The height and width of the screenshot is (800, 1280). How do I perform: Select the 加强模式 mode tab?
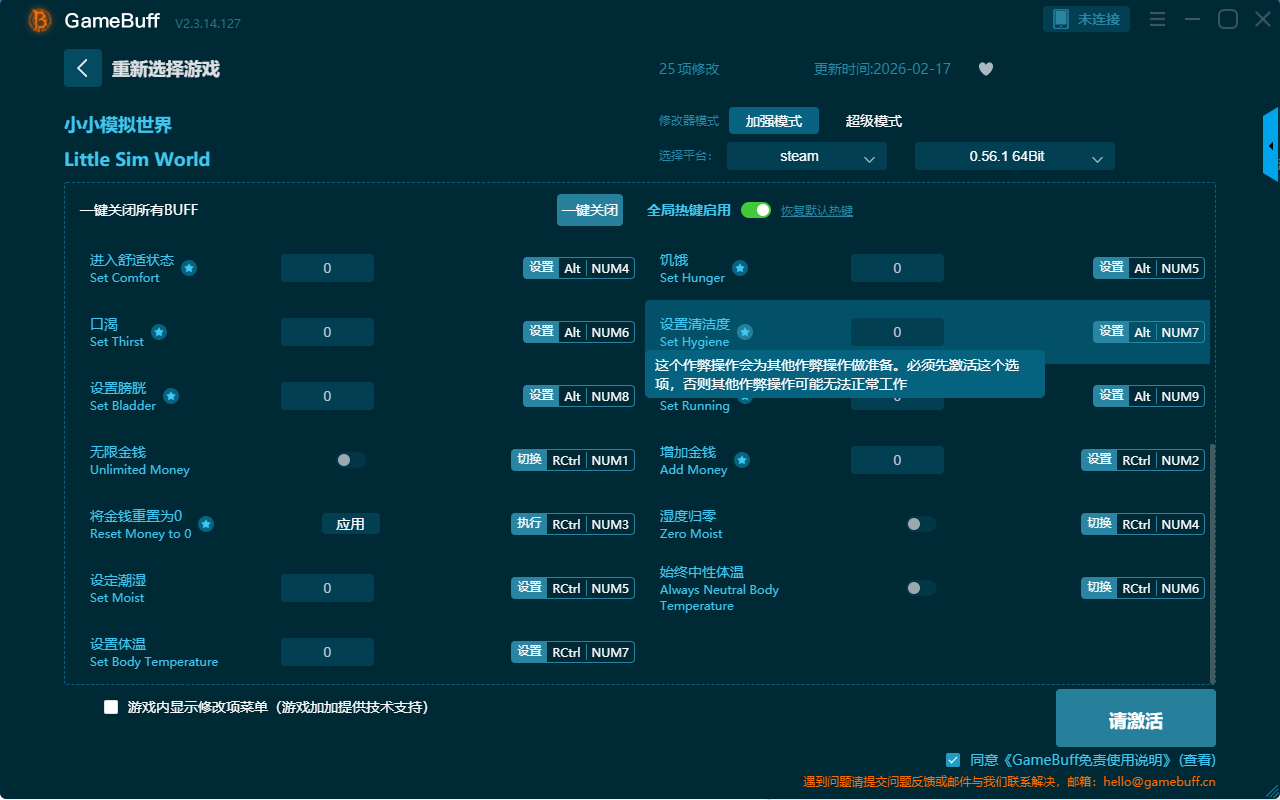click(x=773, y=121)
